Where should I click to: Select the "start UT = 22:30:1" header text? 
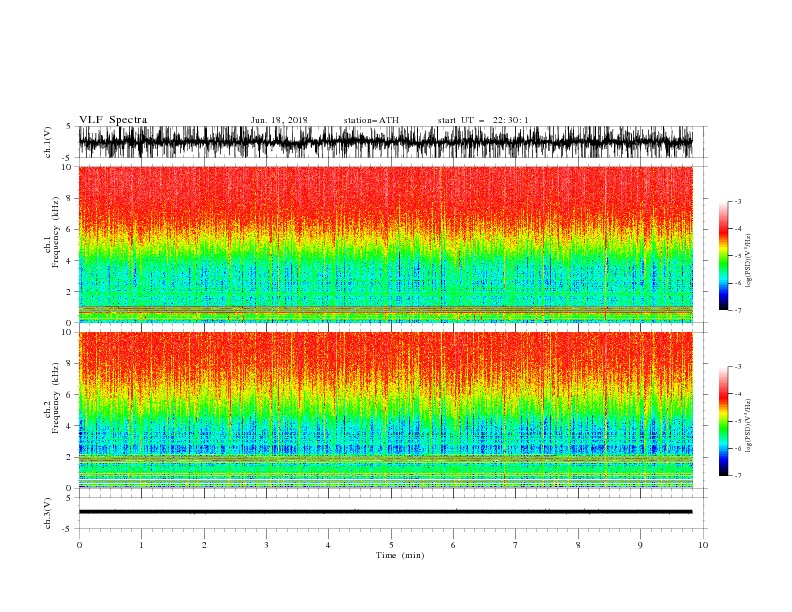[483, 120]
